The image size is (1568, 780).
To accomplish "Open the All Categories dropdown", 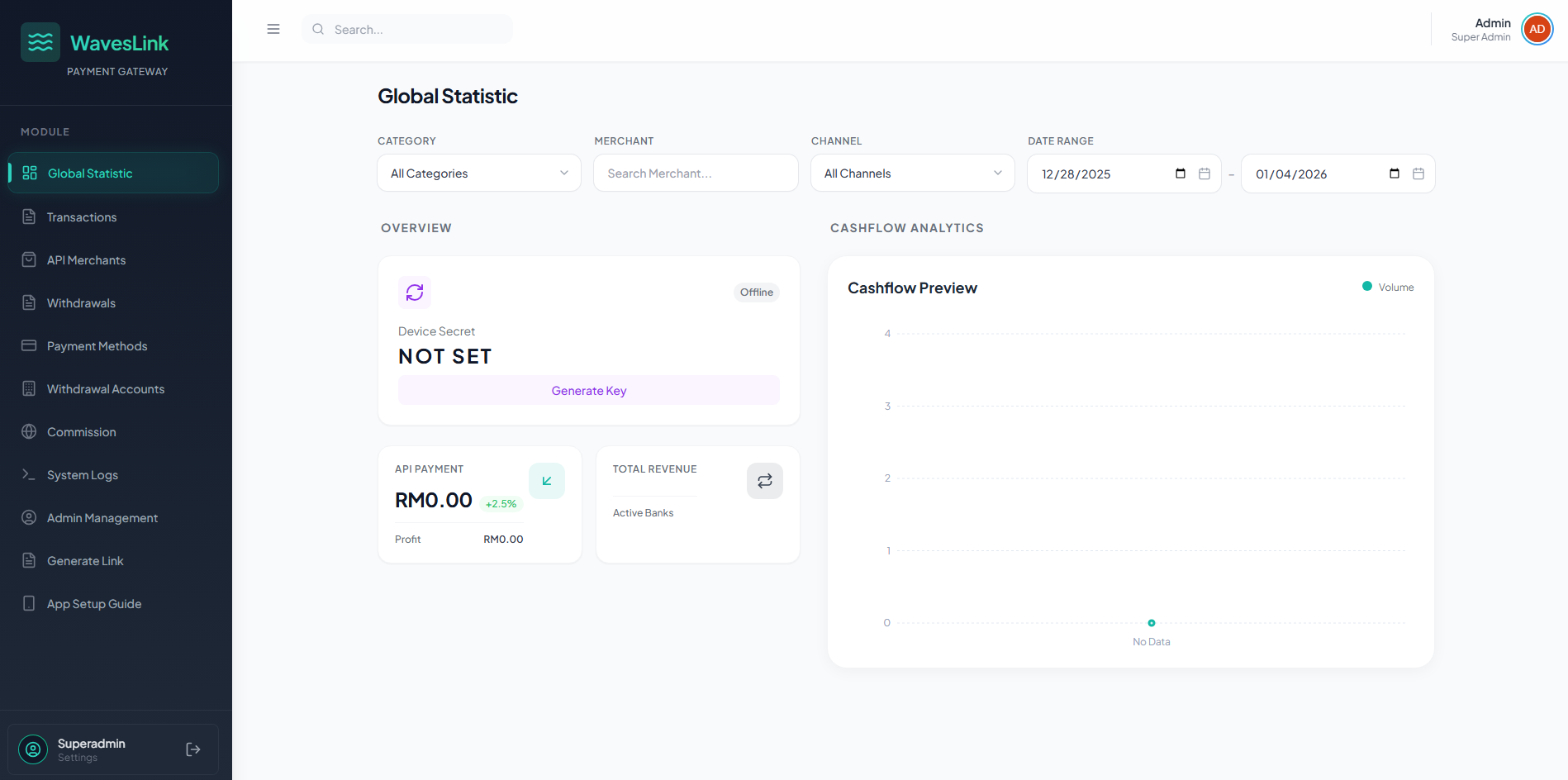I will click(478, 173).
